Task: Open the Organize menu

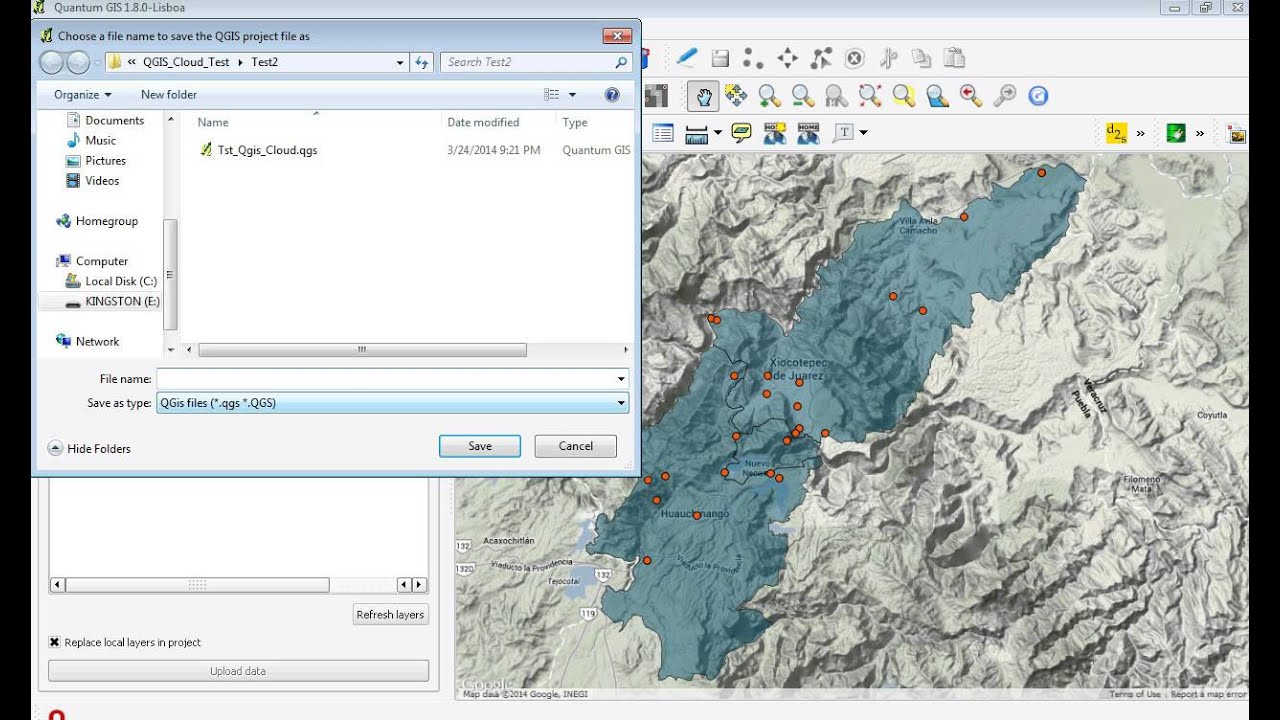Action: click(x=83, y=95)
